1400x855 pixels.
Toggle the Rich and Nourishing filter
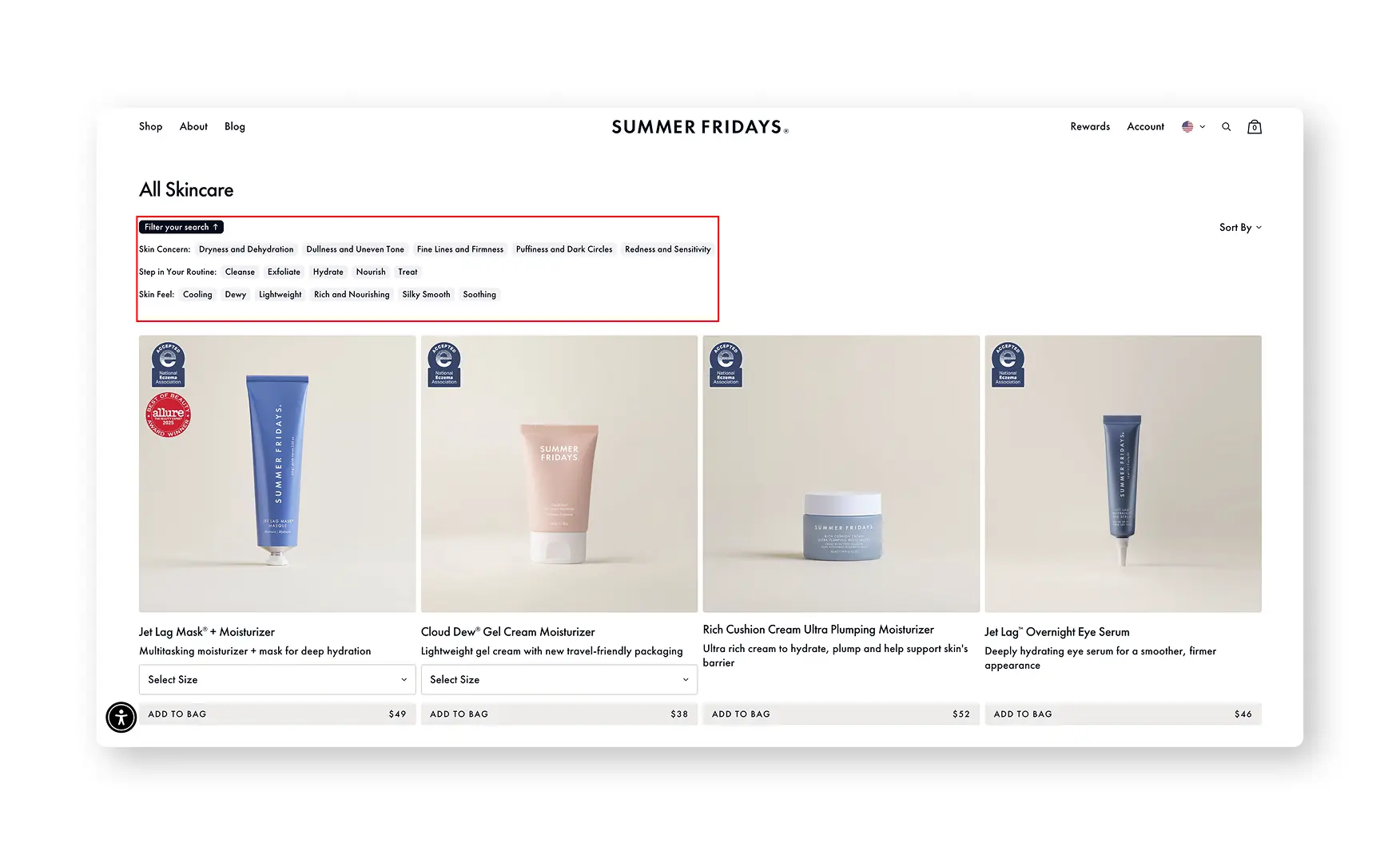coord(352,294)
